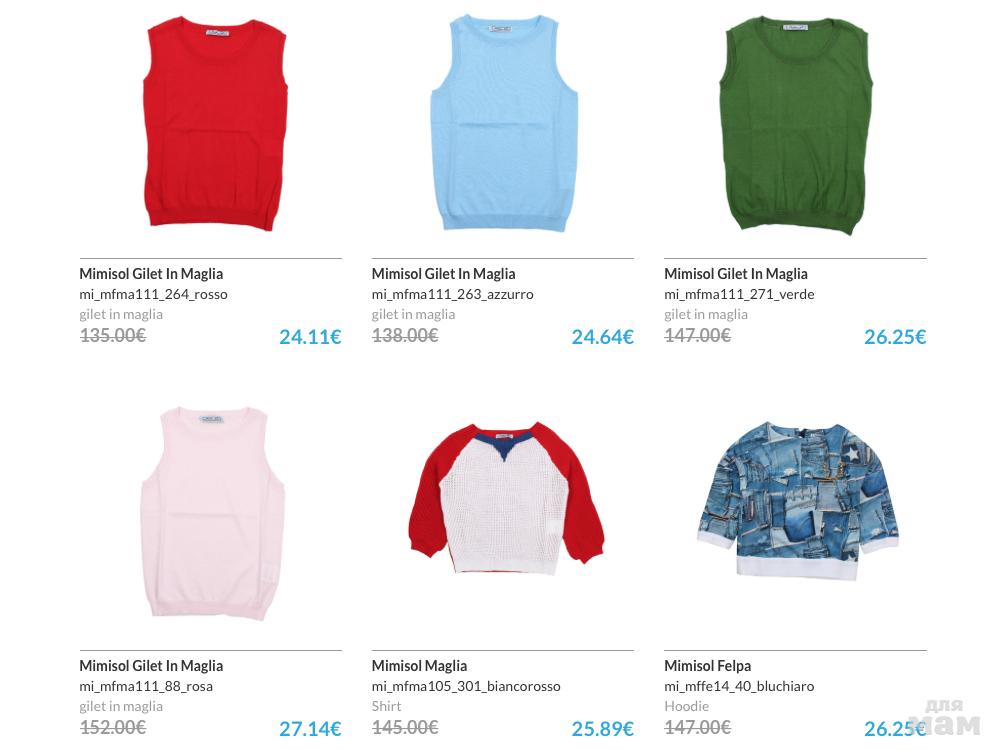The width and height of the screenshot is (996, 750).
Task: Click the Hoodie category label
Action: [686, 706]
